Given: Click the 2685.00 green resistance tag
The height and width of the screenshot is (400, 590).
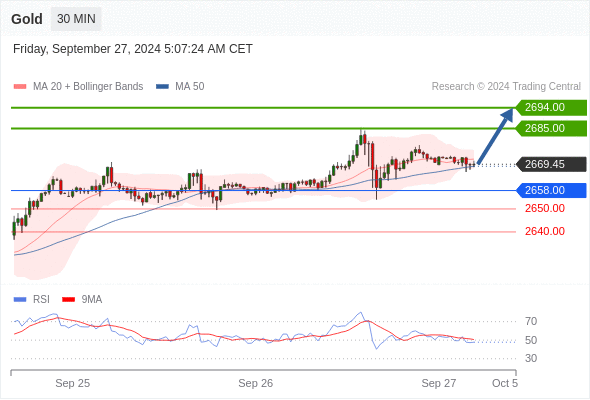Looking at the screenshot, I should [x=551, y=128].
